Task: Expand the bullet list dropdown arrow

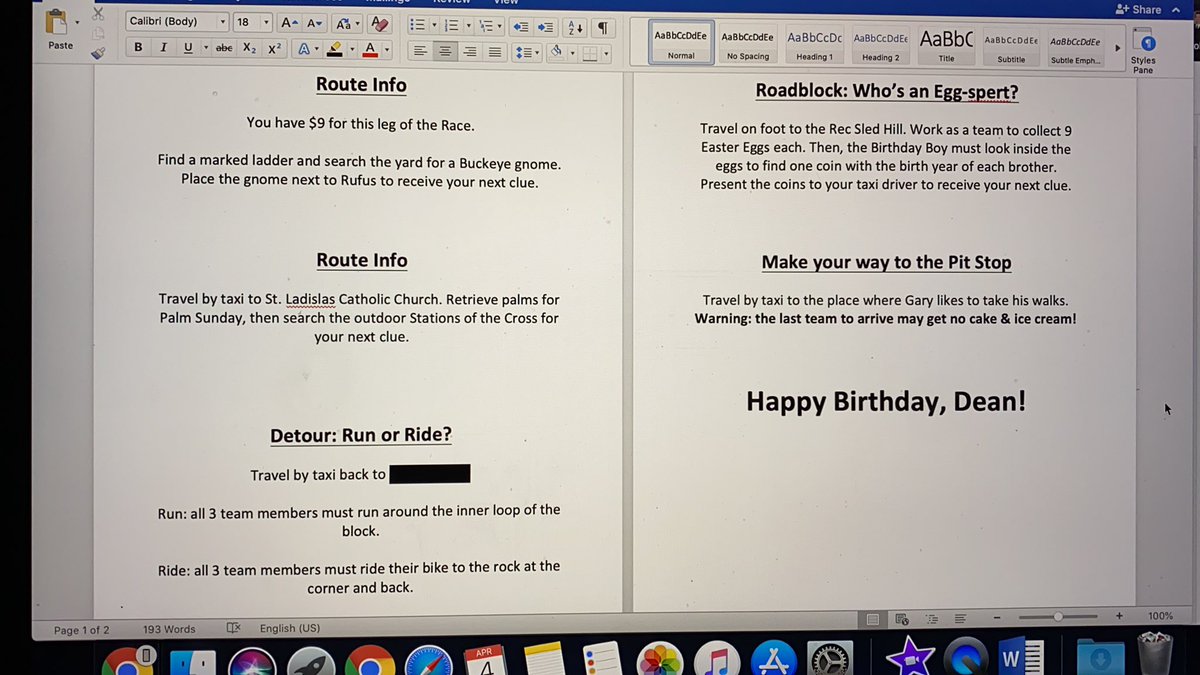Action: click(434, 25)
